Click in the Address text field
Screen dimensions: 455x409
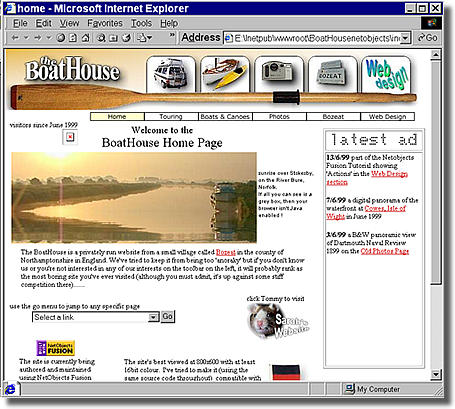pos(316,38)
